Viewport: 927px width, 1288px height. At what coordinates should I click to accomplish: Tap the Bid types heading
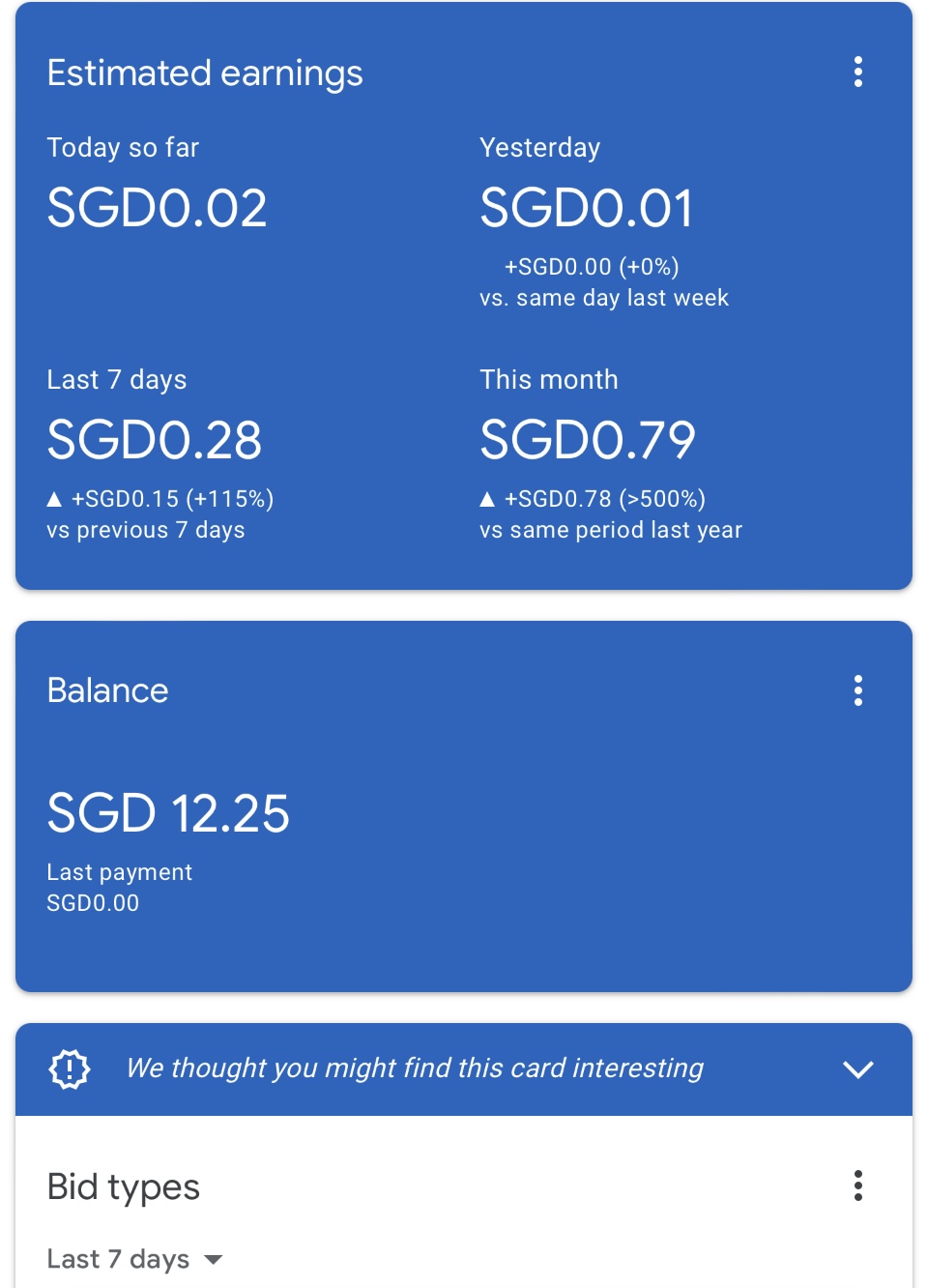[x=124, y=1186]
